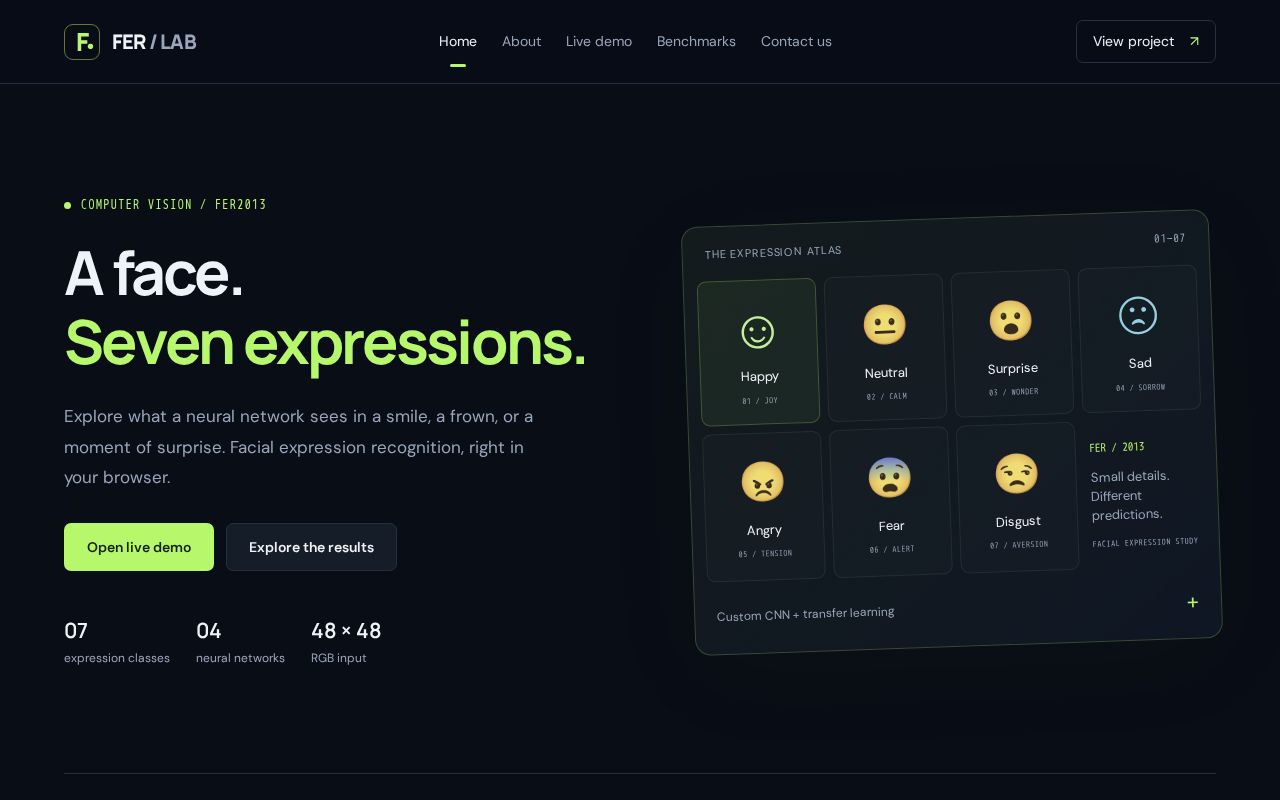Click the '07' expression classes stat
The width and height of the screenshot is (1280, 800).
[76, 631]
